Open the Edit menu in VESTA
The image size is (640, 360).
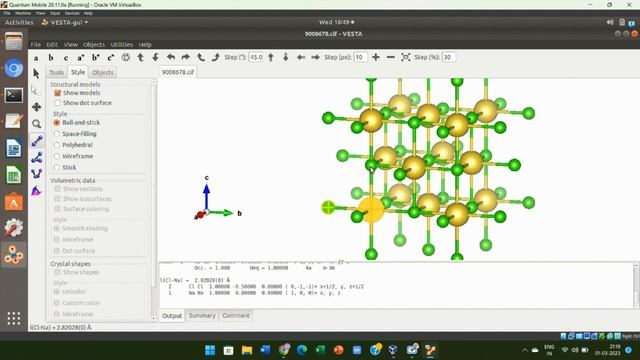[x=52, y=44]
